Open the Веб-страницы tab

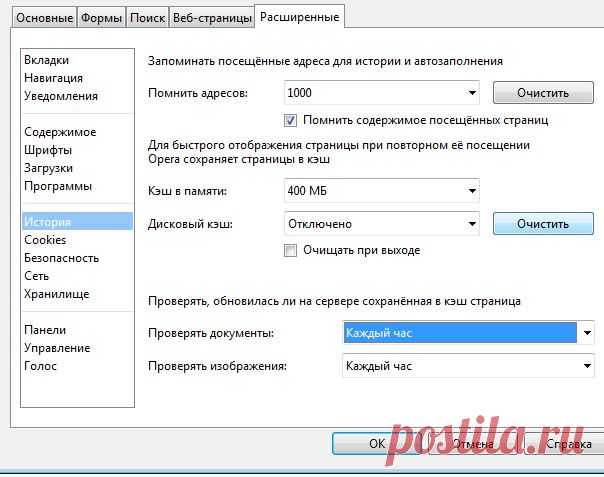(x=211, y=17)
